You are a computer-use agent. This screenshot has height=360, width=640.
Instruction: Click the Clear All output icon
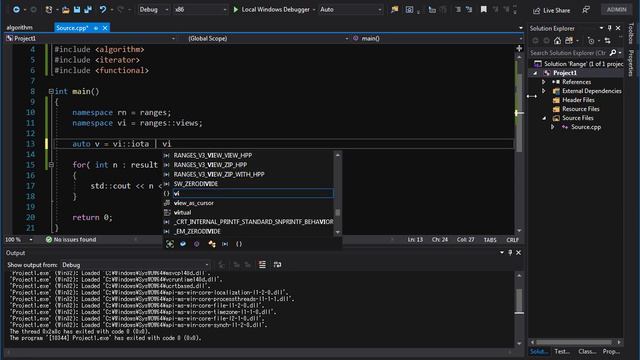point(262,265)
